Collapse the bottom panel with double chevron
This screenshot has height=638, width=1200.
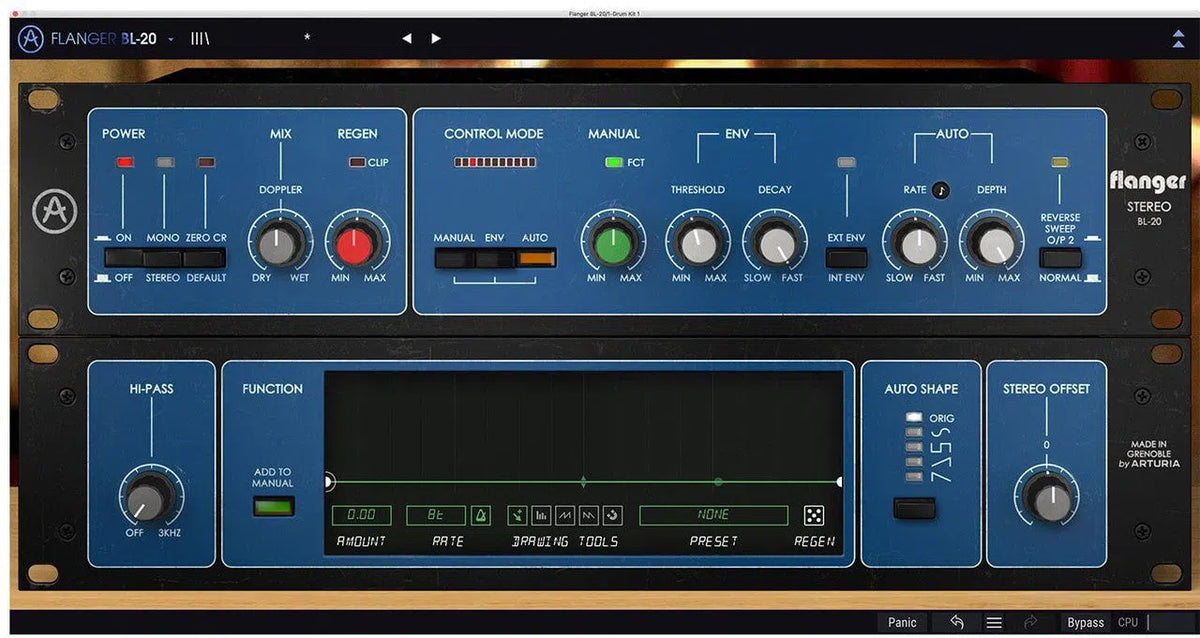(1176, 38)
